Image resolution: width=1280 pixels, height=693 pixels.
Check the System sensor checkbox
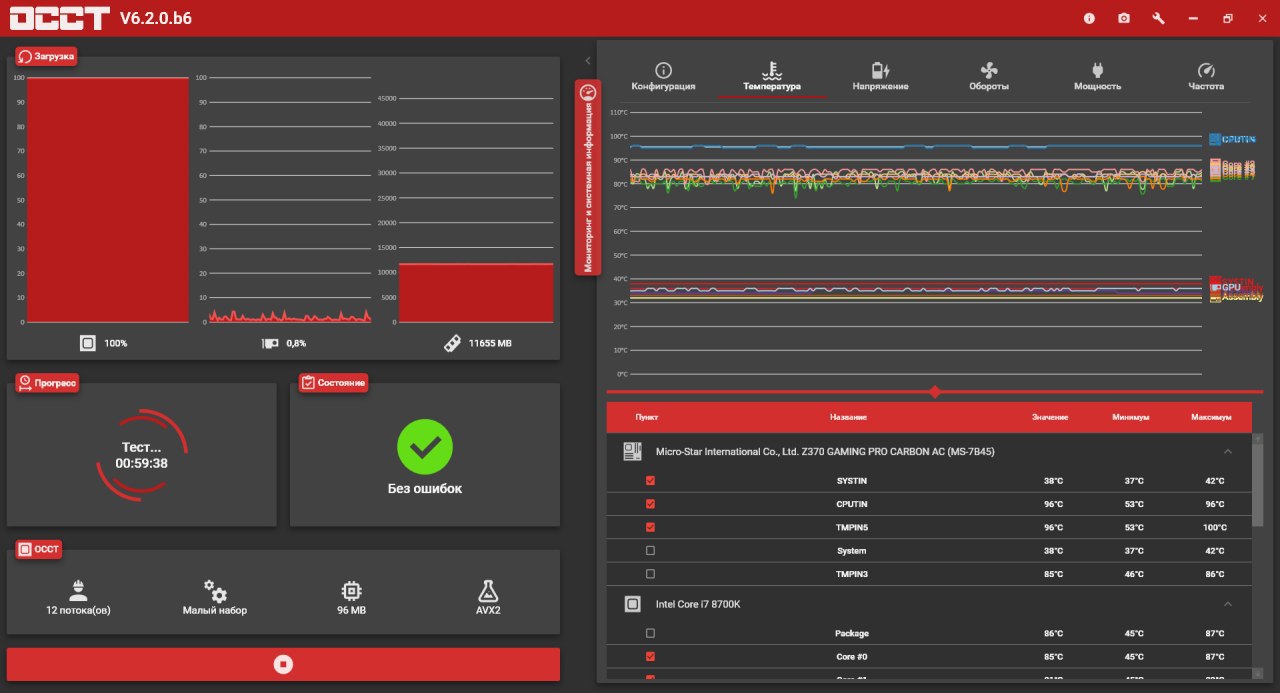pyautogui.click(x=651, y=551)
